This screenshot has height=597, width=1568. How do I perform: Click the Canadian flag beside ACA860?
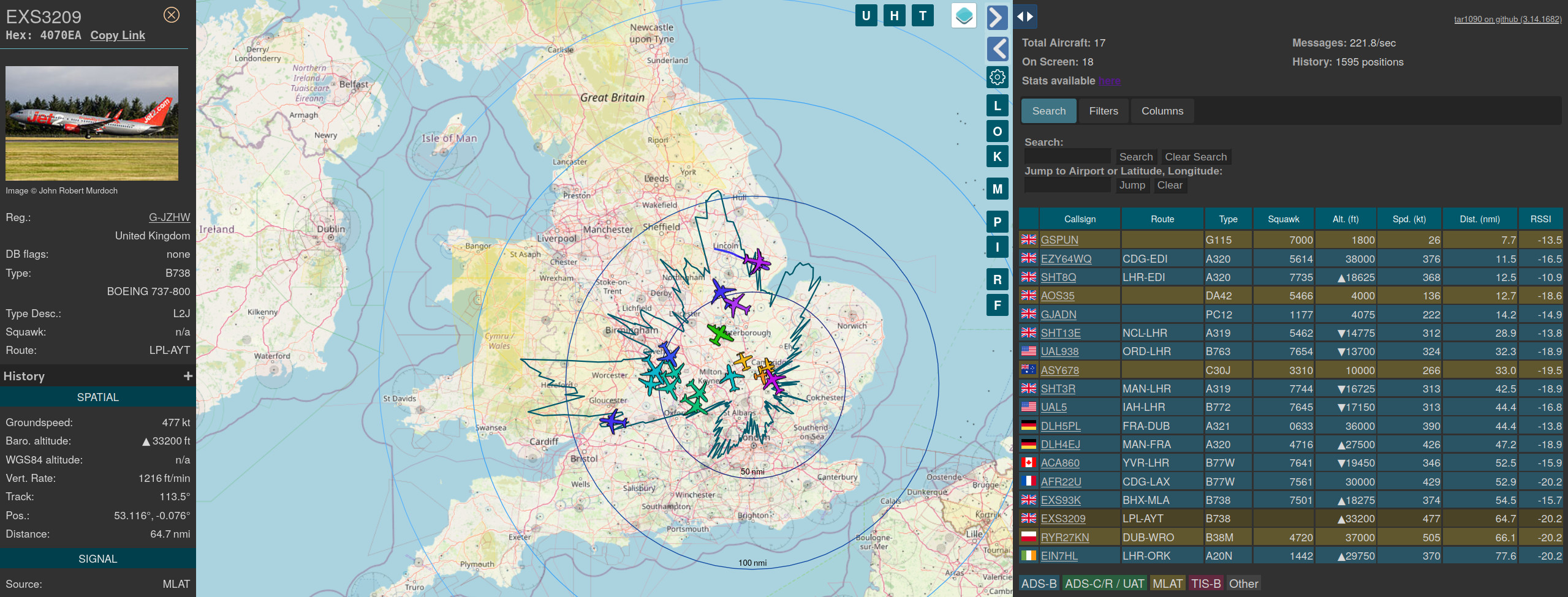(1029, 462)
